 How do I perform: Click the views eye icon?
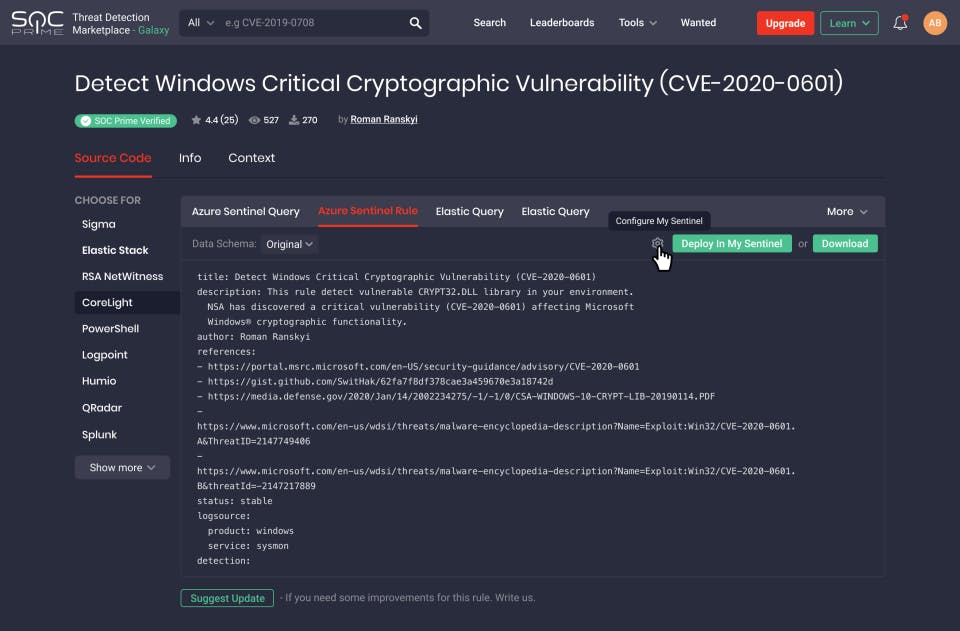click(254, 120)
